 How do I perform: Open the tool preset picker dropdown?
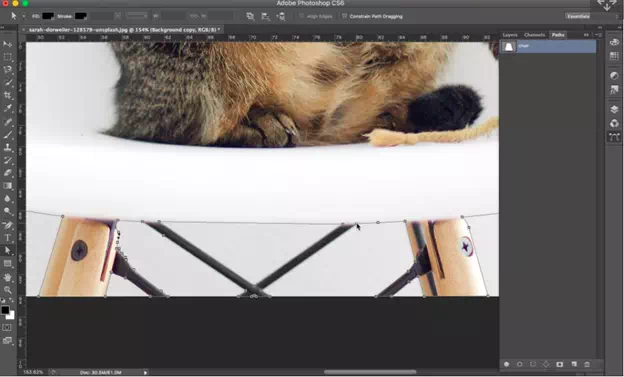23,16
